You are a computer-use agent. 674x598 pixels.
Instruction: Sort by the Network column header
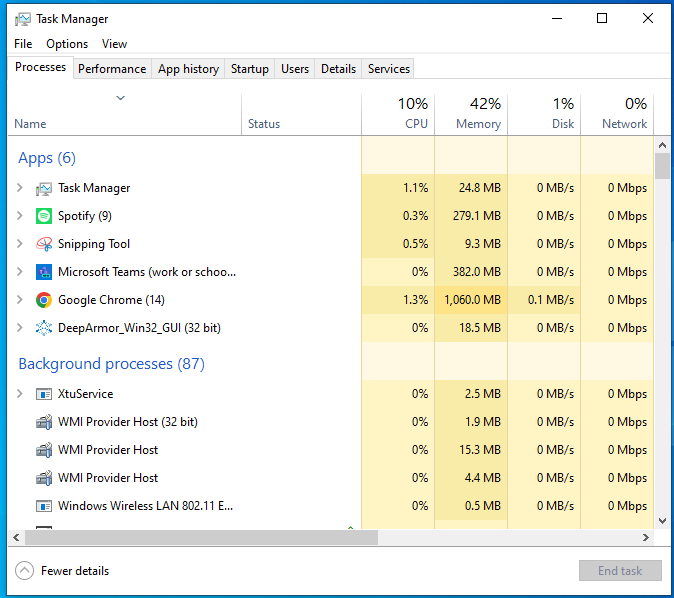617,115
